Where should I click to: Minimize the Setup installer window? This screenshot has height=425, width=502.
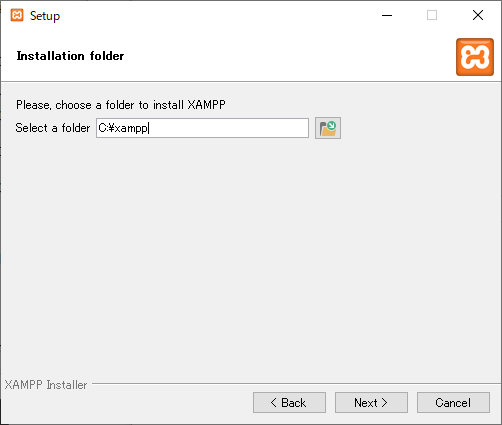coord(387,15)
